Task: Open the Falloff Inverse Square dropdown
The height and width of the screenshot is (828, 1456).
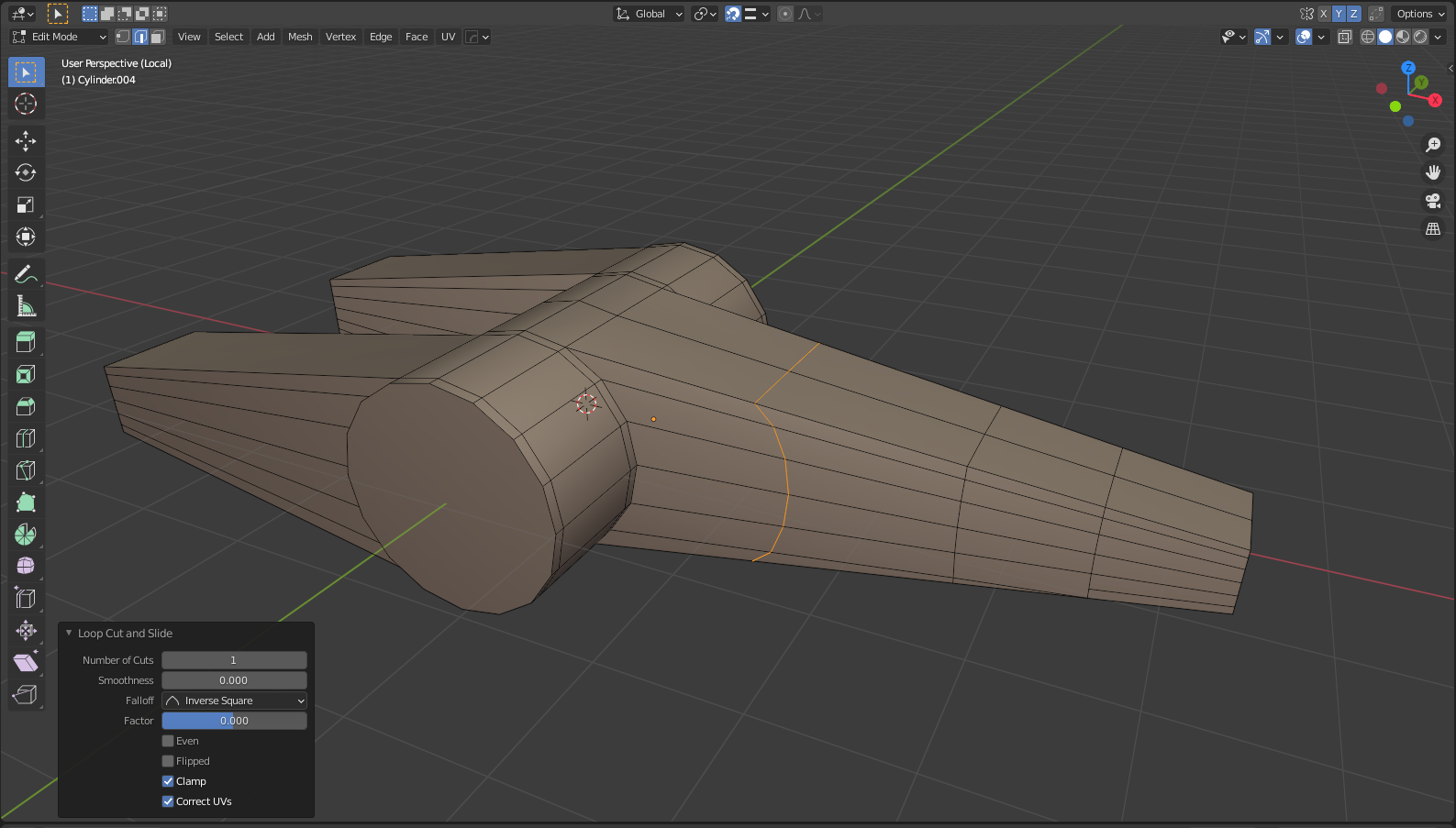Action: 234,701
